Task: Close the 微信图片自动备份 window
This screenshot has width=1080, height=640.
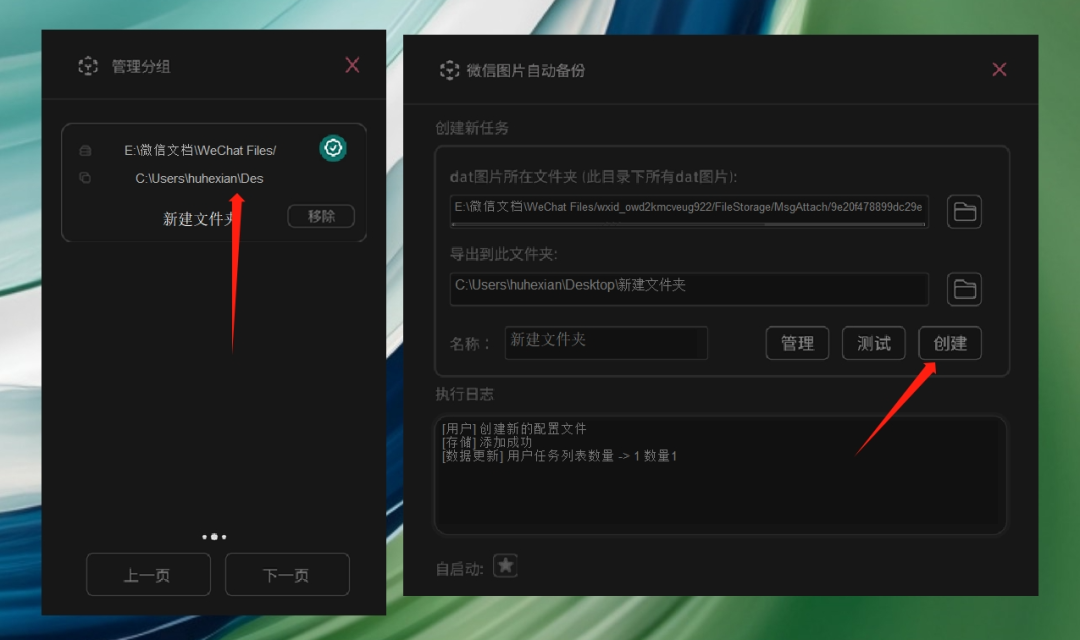Action: pyautogui.click(x=999, y=69)
